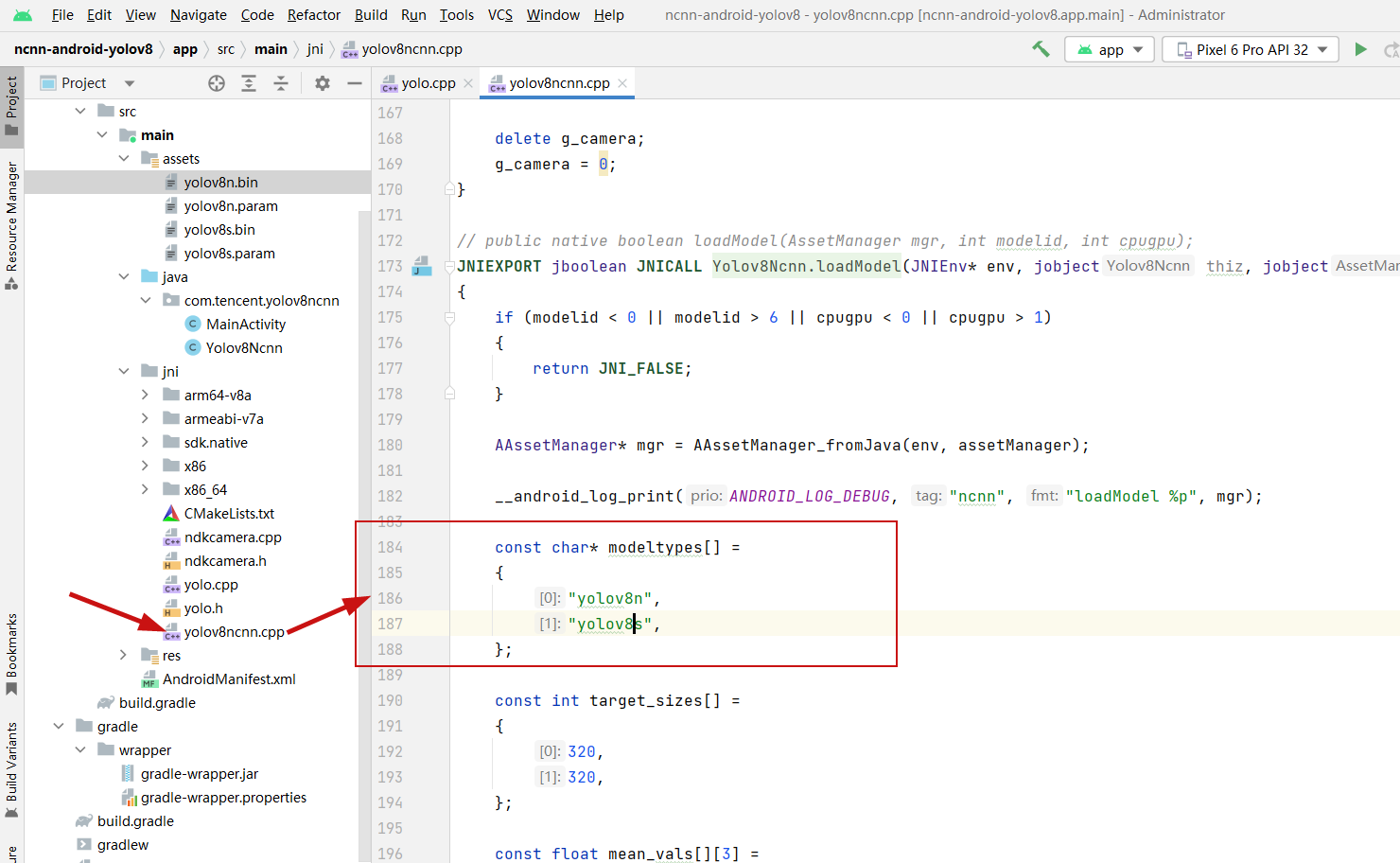
Task: Expand the res folder
Action: click(x=124, y=656)
